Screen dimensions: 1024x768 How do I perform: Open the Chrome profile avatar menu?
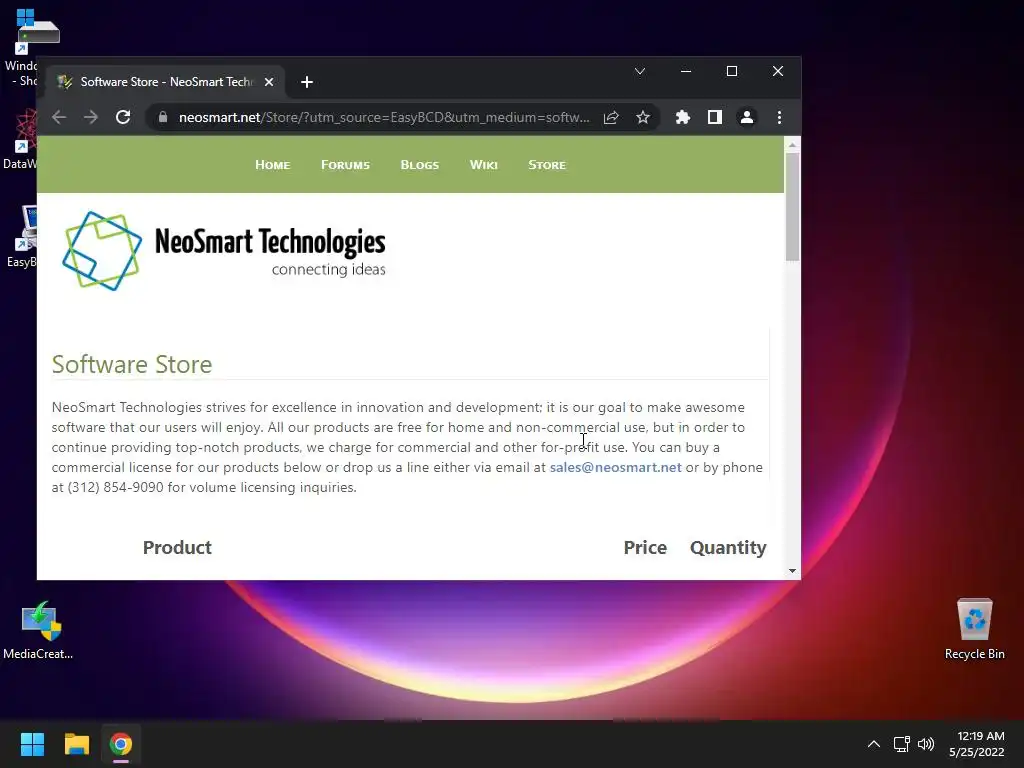coord(746,118)
